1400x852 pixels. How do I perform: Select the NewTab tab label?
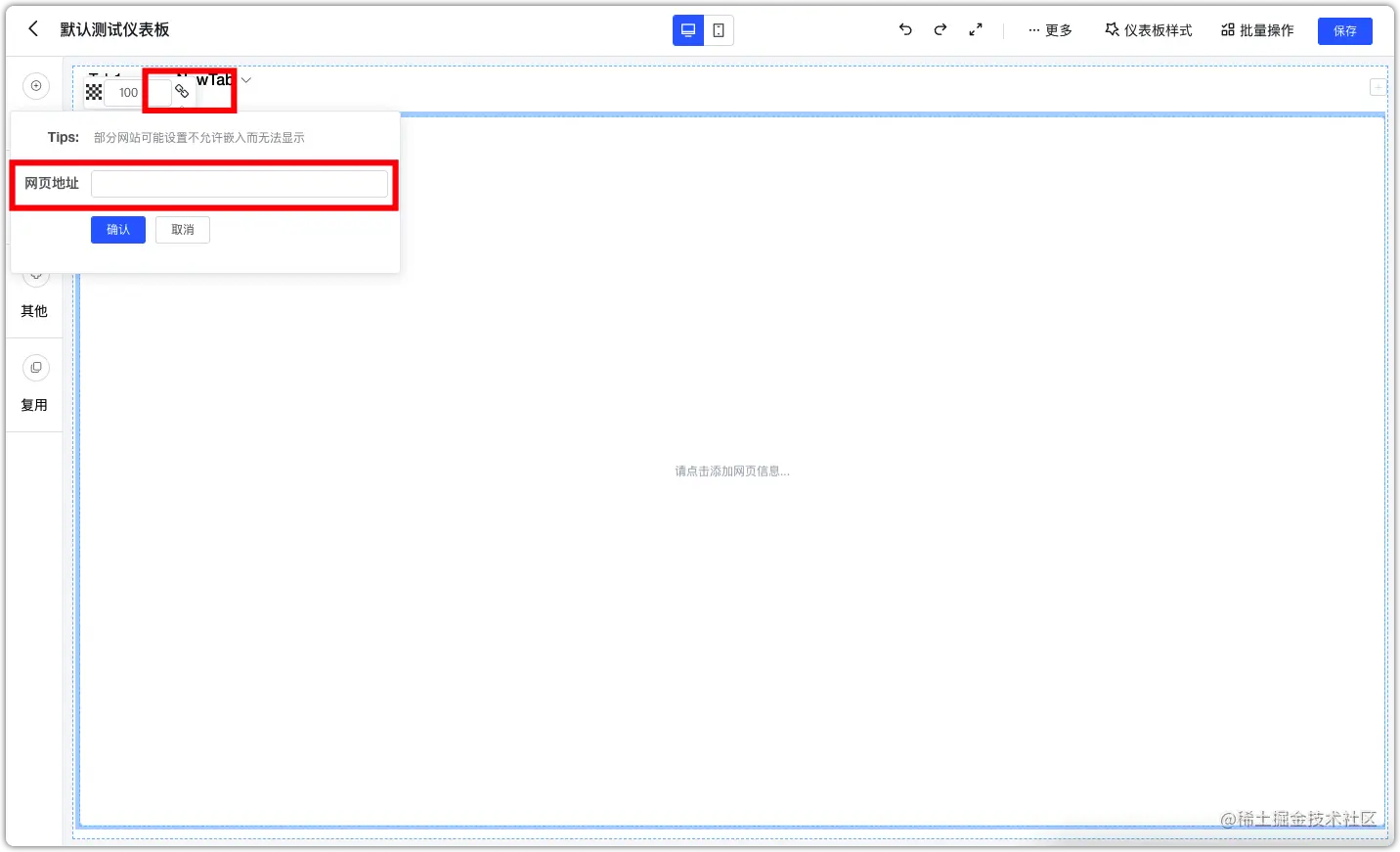[x=211, y=80]
